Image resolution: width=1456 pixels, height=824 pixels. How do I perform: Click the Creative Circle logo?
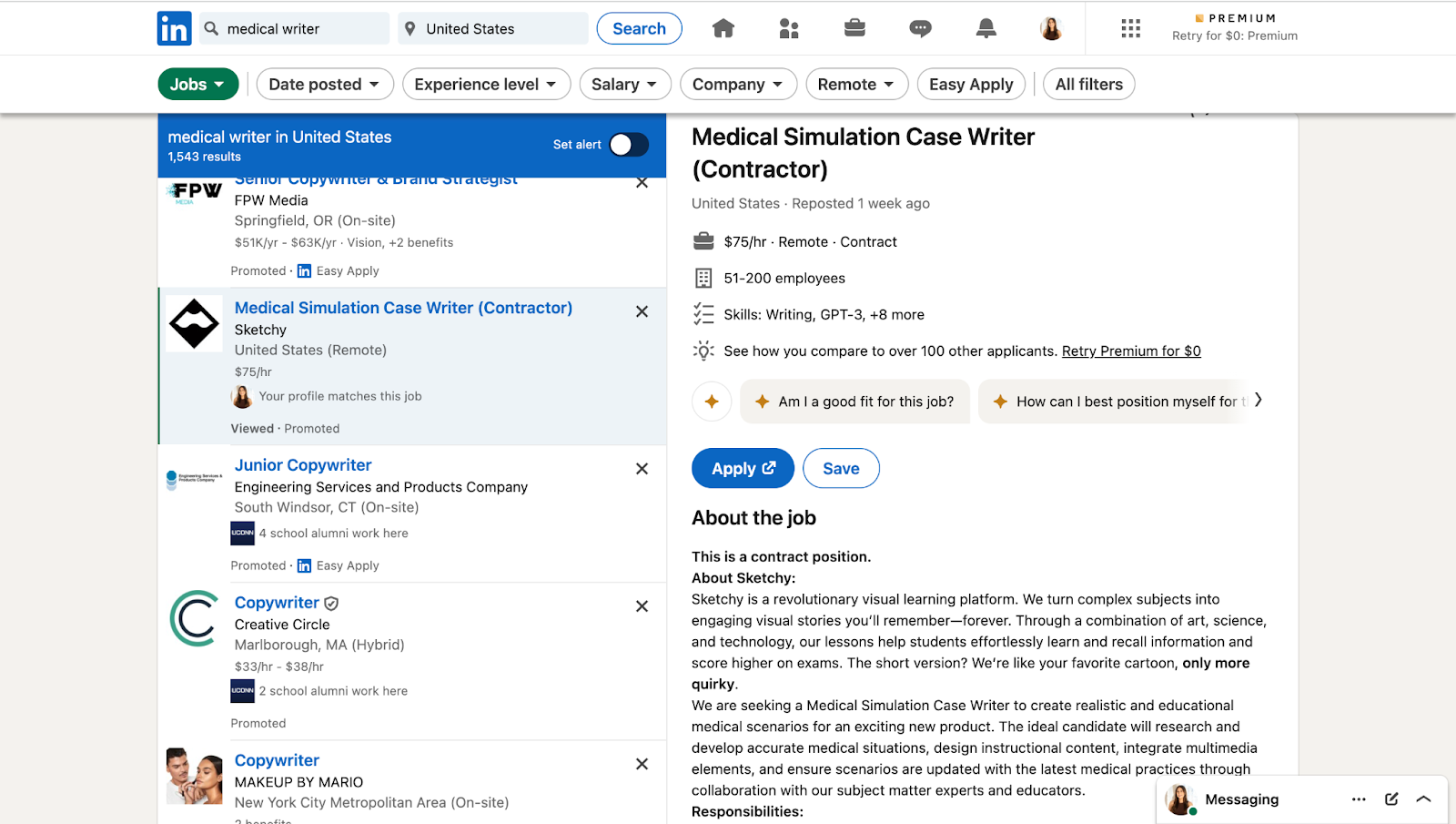[195, 618]
